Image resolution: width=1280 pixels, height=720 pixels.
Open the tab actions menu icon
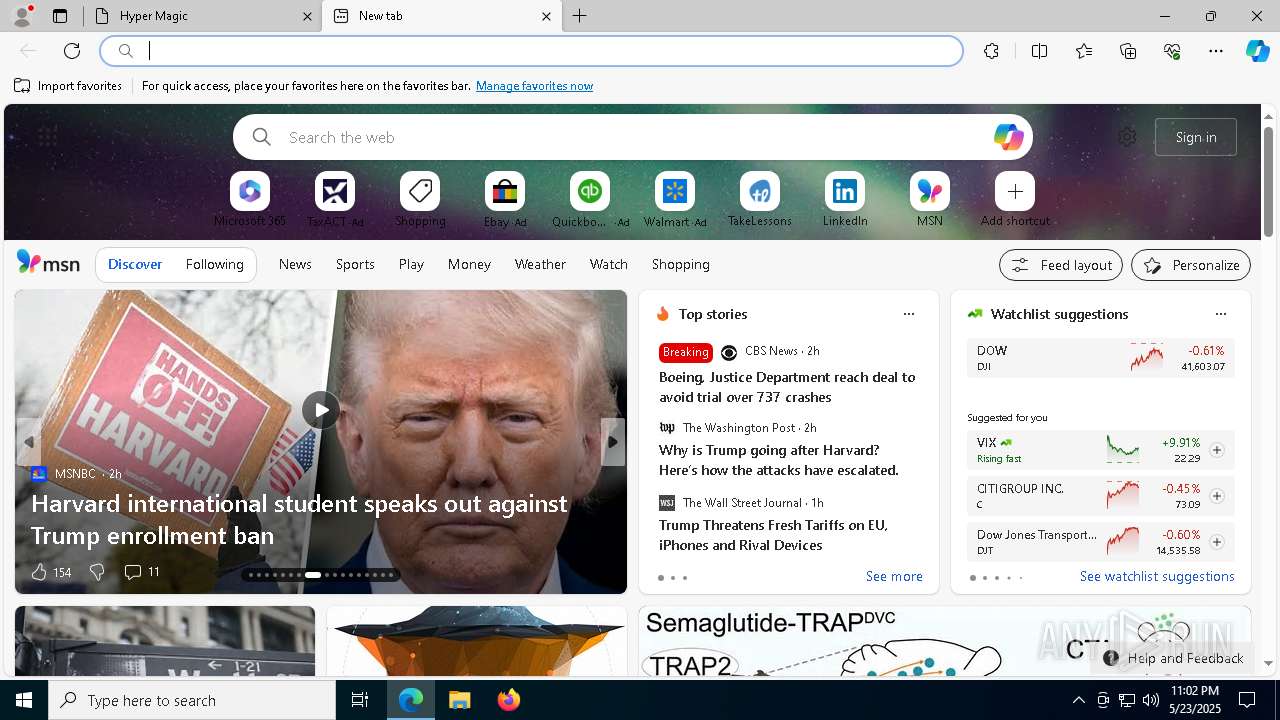tap(60, 16)
